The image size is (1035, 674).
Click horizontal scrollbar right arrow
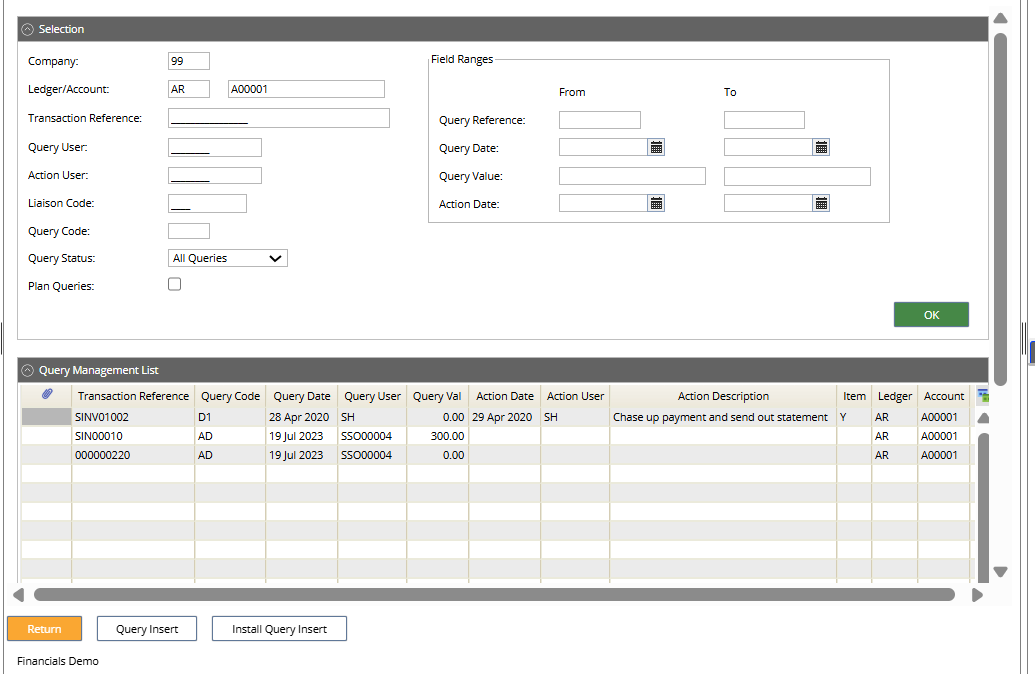978,595
